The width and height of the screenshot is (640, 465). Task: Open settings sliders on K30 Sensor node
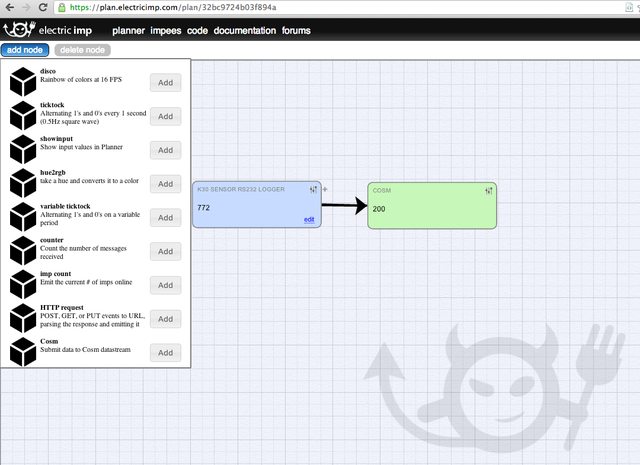[313, 189]
